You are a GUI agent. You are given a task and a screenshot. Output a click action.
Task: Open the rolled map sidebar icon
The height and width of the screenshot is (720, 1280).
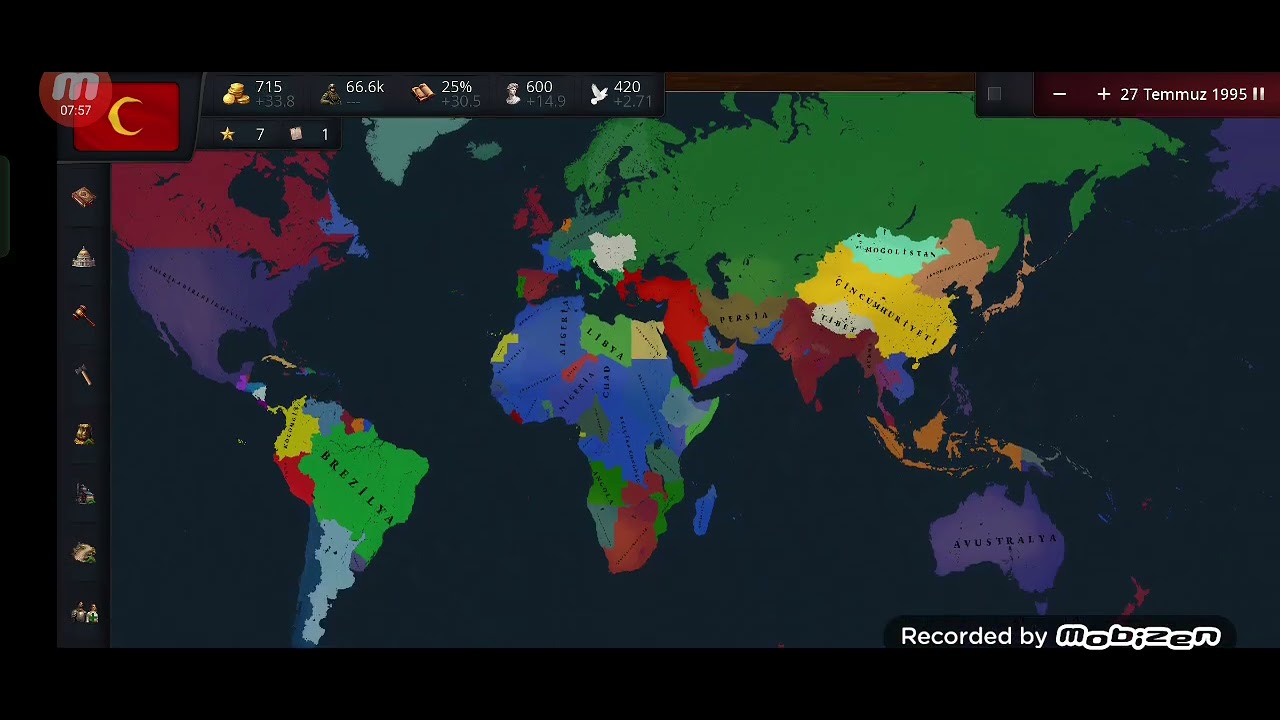84,553
